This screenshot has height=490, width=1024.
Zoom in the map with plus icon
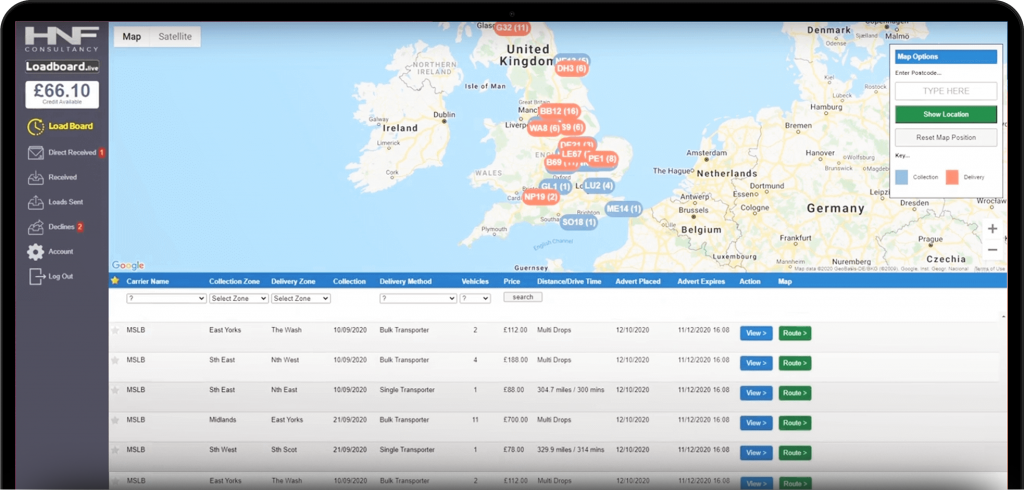(x=992, y=229)
